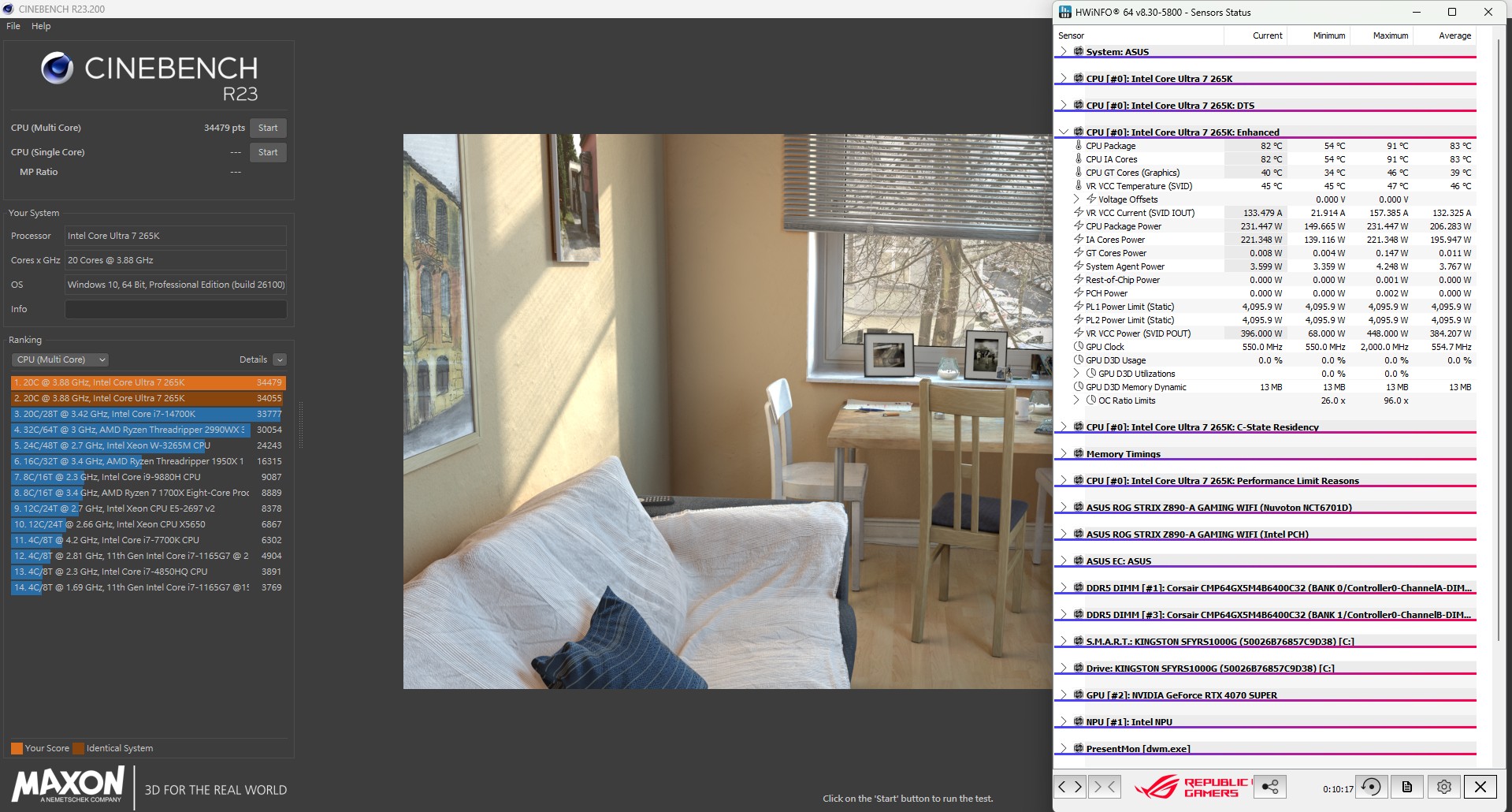
Task: Start the CPU Multi Core test
Action: pos(268,128)
